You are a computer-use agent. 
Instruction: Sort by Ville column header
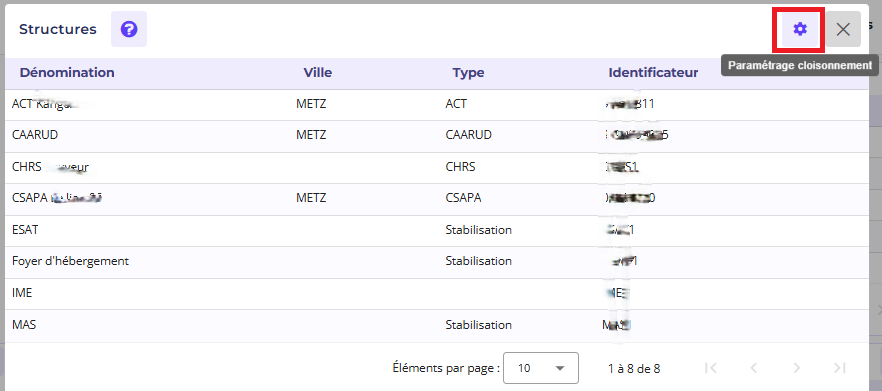tap(318, 73)
